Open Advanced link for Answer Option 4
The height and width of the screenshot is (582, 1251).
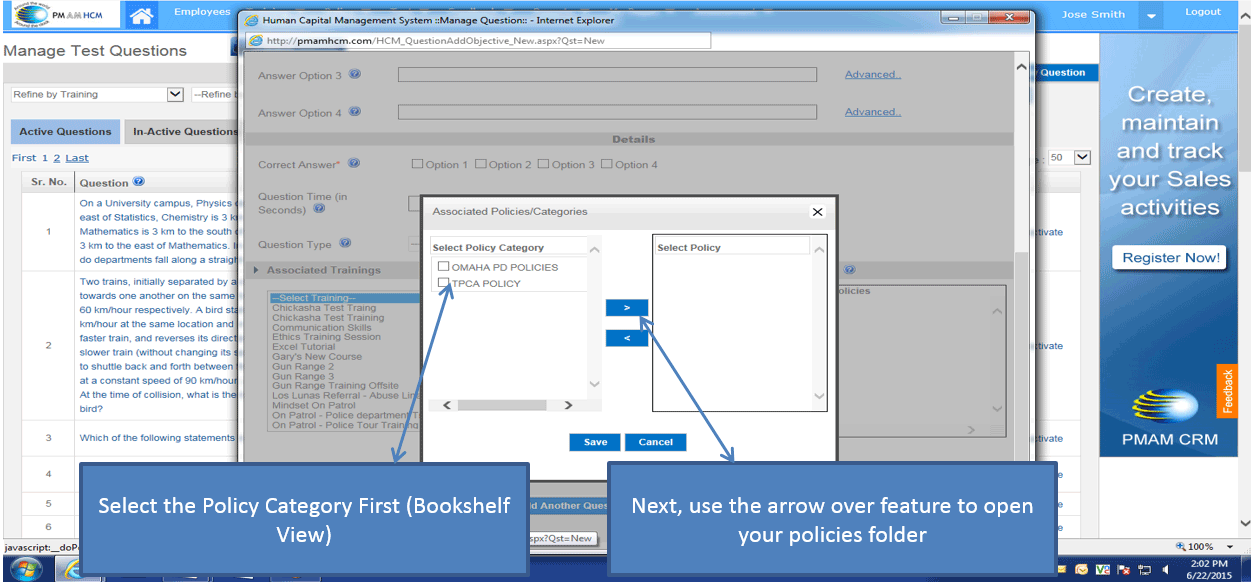[x=873, y=112]
